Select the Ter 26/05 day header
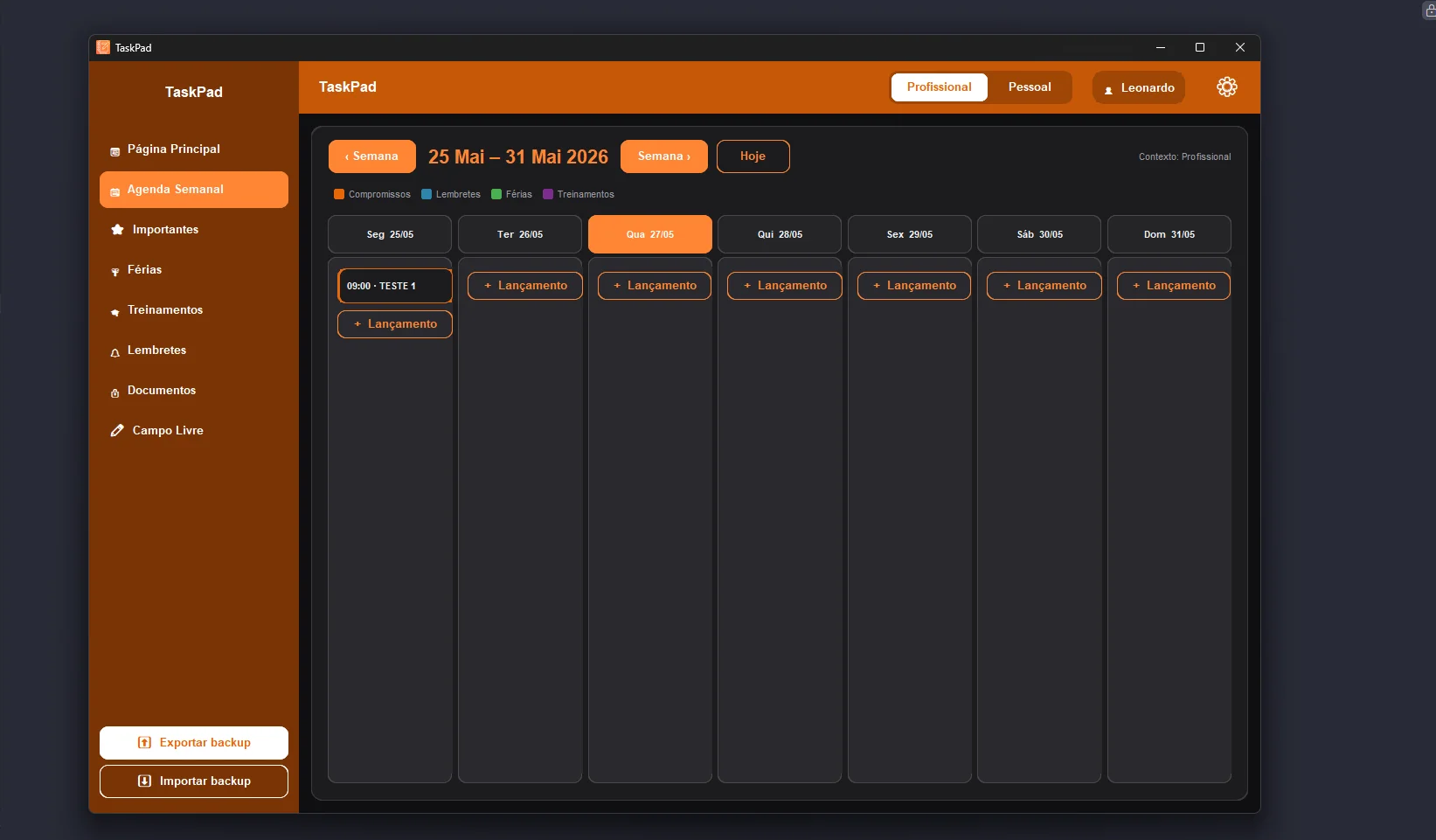The image size is (1436, 840). tap(520, 234)
